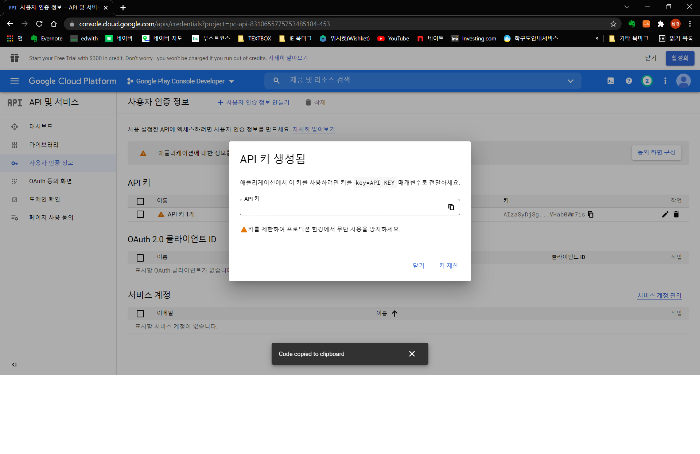The height and width of the screenshot is (454, 700).
Task: Click the delete trash button in page header
Action: click(x=315, y=103)
